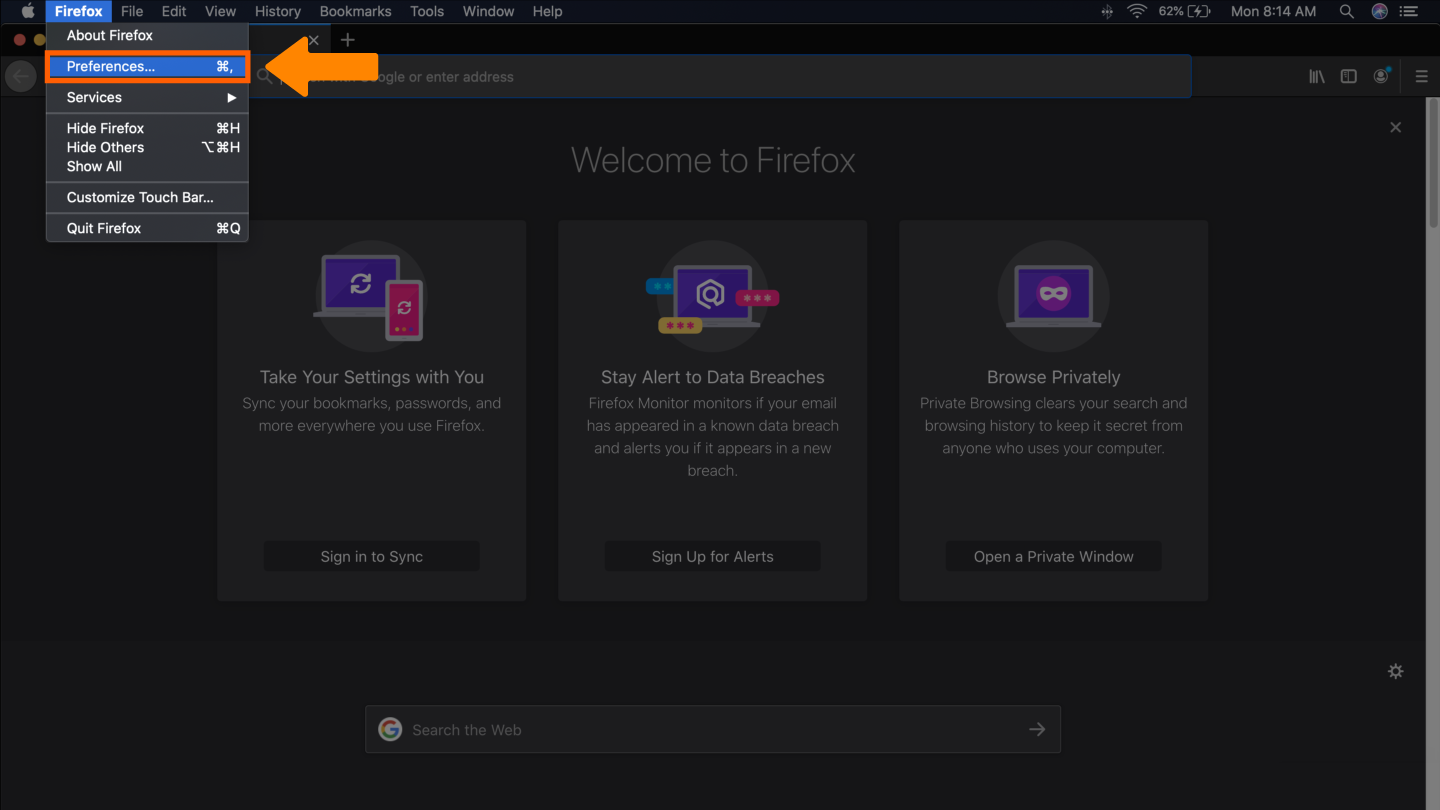Select Quit Firefox menu entry
Image resolution: width=1440 pixels, height=810 pixels.
pos(147,228)
